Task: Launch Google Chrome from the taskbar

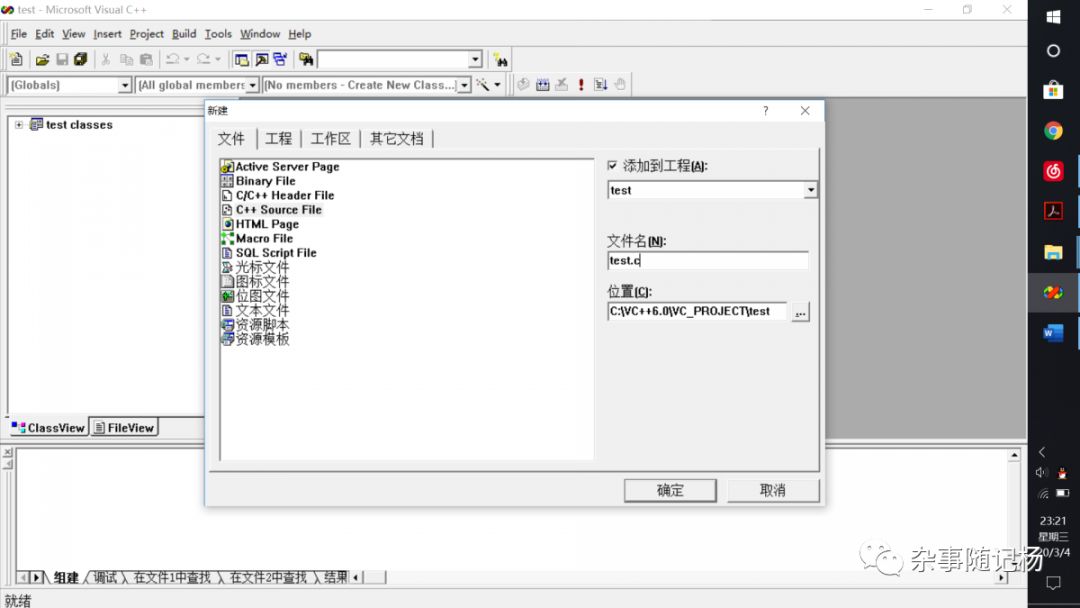Action: 1053,130
